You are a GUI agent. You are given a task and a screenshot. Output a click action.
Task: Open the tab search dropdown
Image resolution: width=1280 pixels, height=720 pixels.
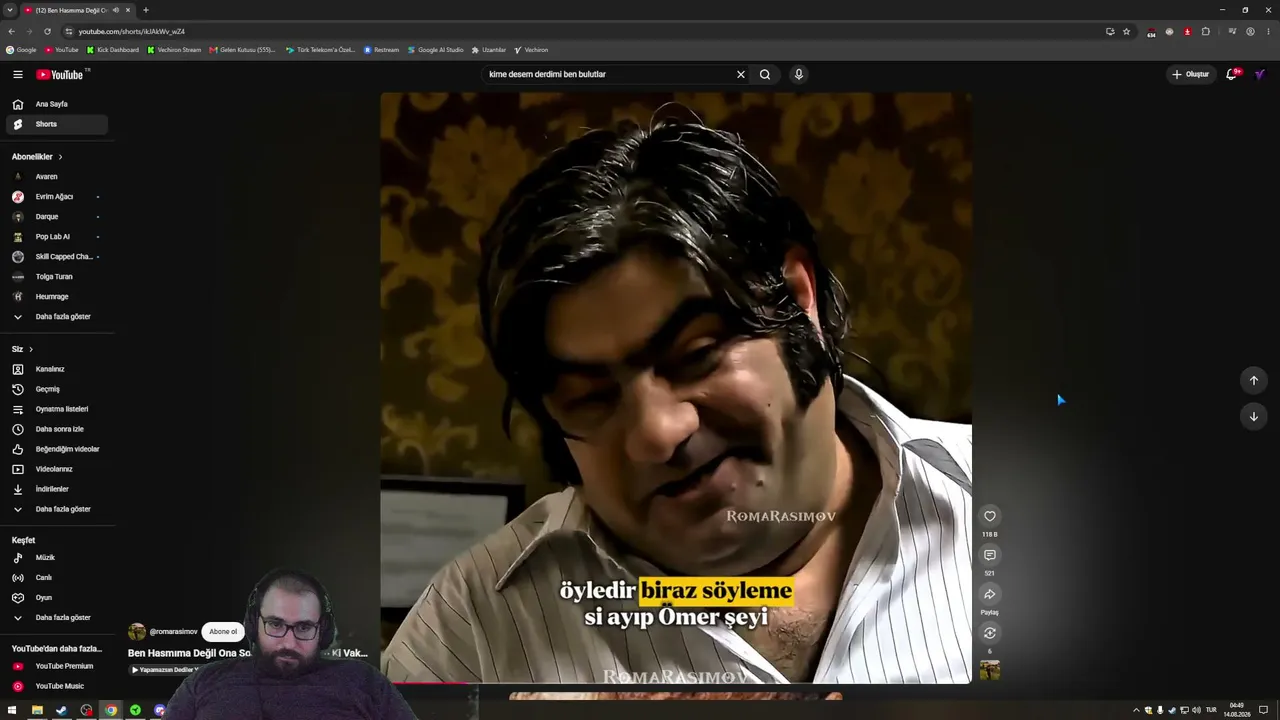pos(10,10)
